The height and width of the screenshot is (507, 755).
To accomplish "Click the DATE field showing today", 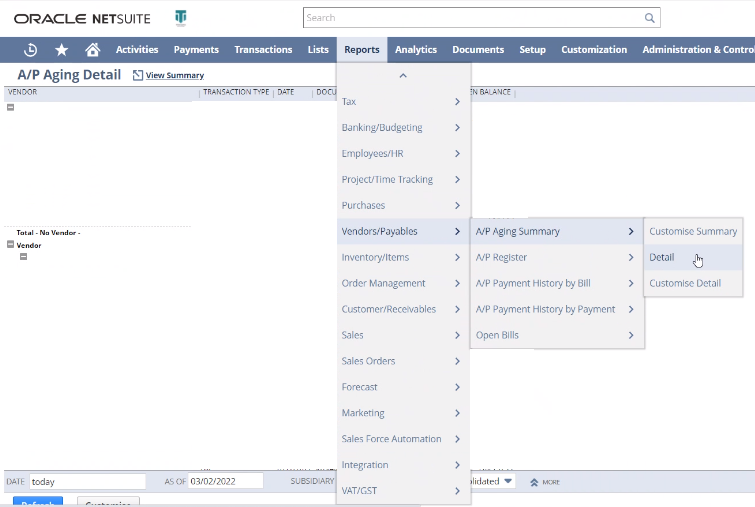I will coord(88,481).
